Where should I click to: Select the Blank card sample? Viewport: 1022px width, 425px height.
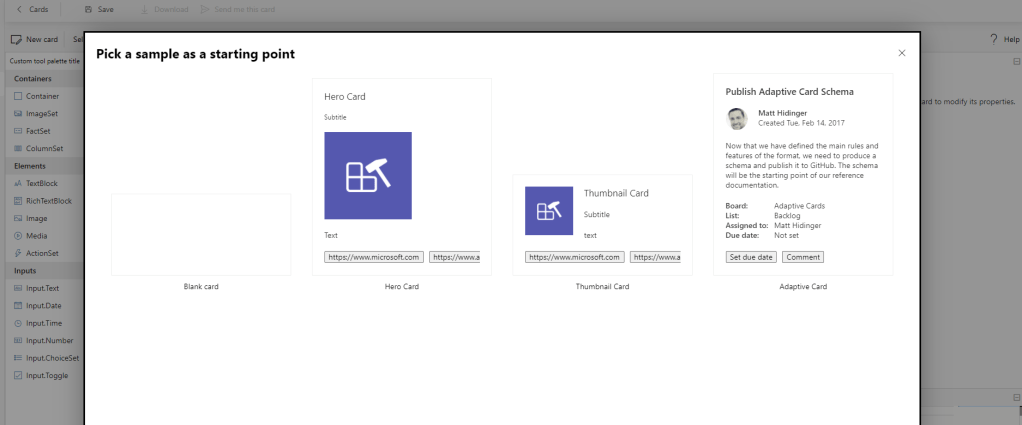coord(201,235)
